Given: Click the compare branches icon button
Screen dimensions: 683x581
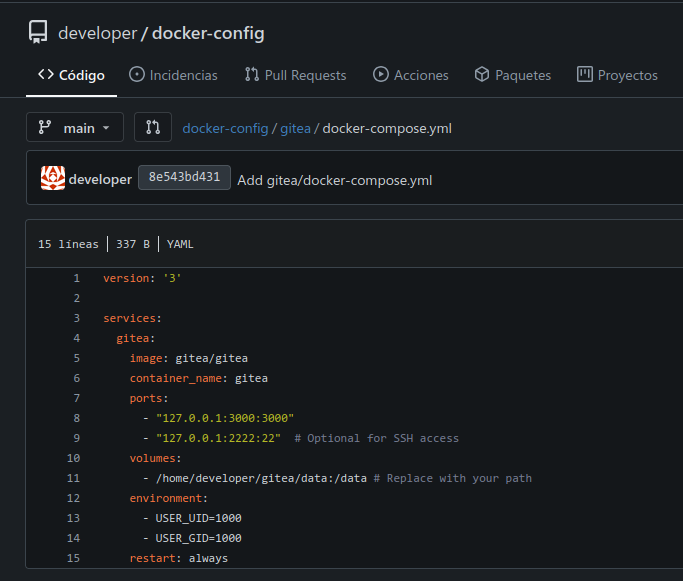Looking at the screenshot, I should (153, 128).
